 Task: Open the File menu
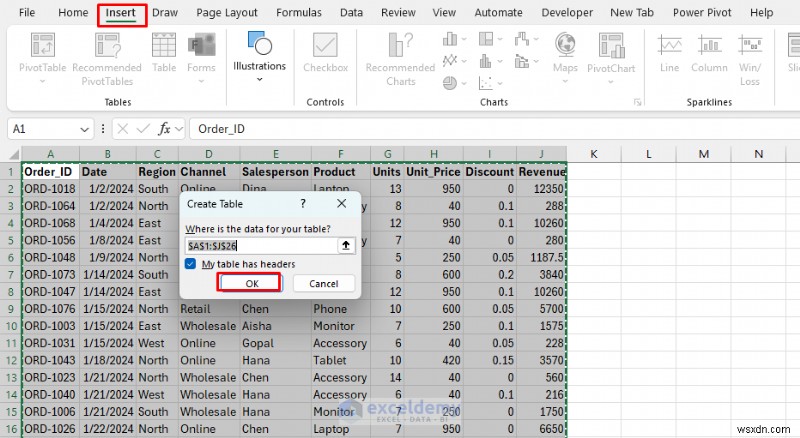(27, 13)
